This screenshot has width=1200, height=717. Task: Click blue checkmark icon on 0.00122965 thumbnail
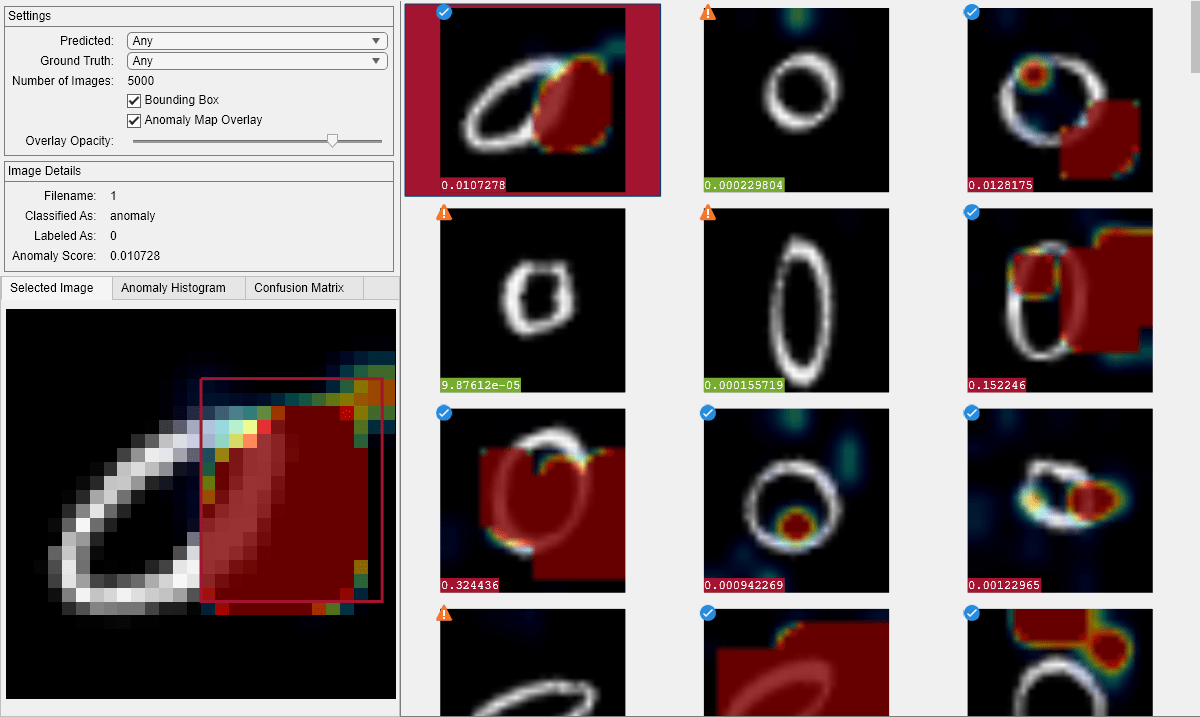coord(971,412)
